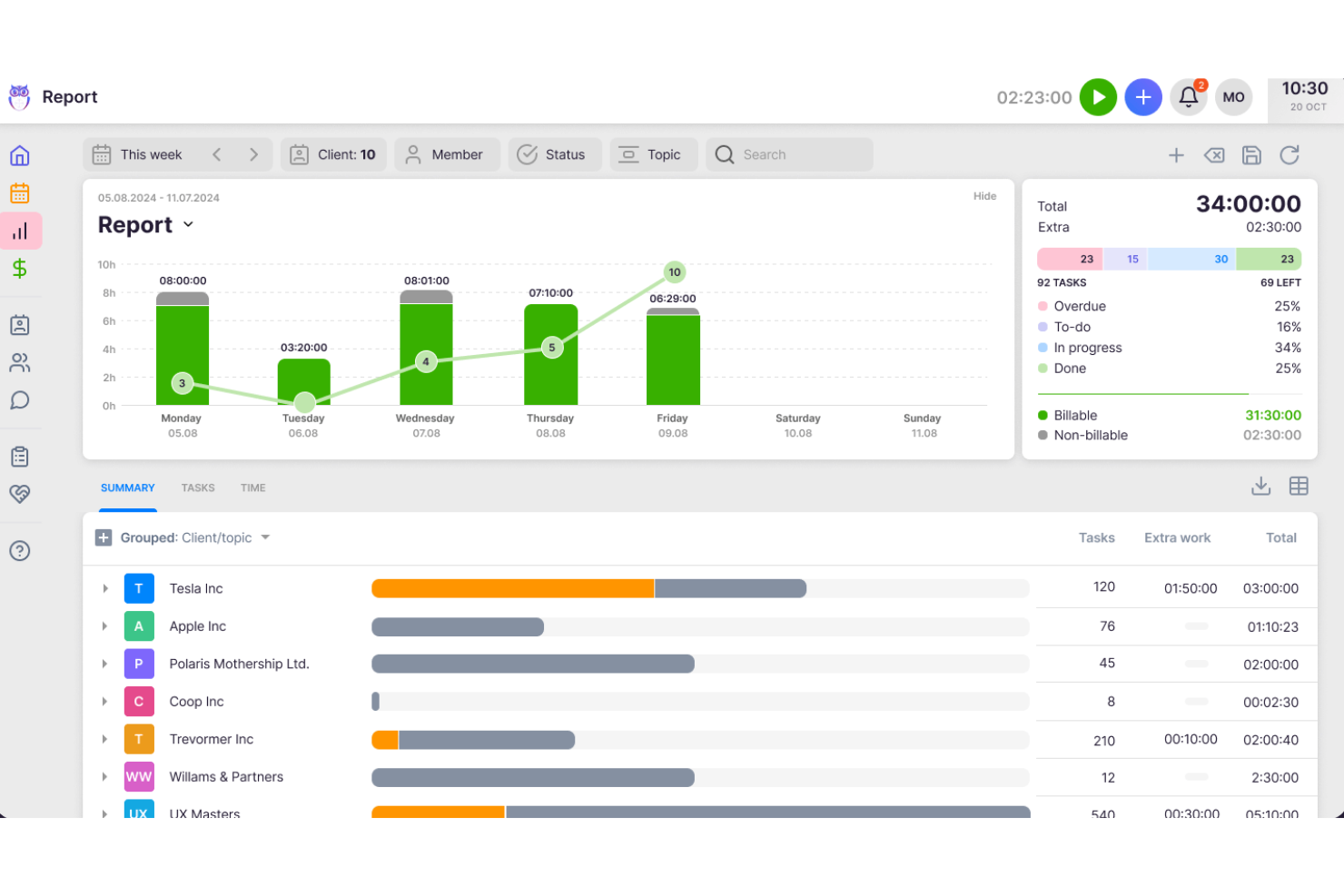Expand the Tesla Inc row

(104, 588)
